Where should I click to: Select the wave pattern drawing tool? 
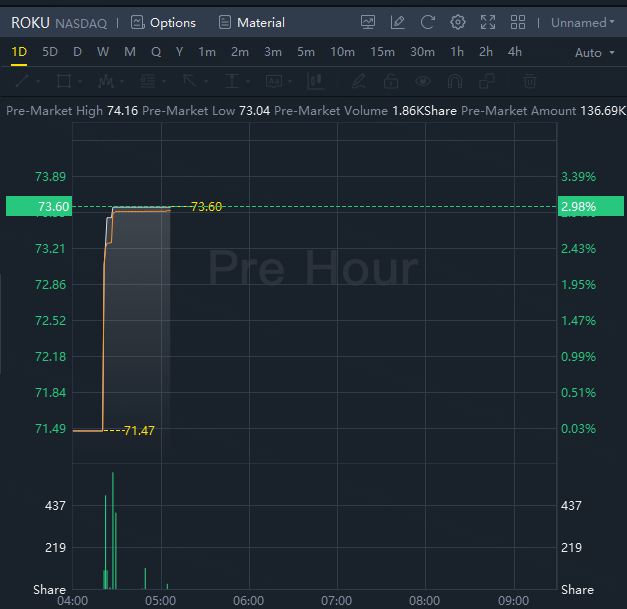106,81
